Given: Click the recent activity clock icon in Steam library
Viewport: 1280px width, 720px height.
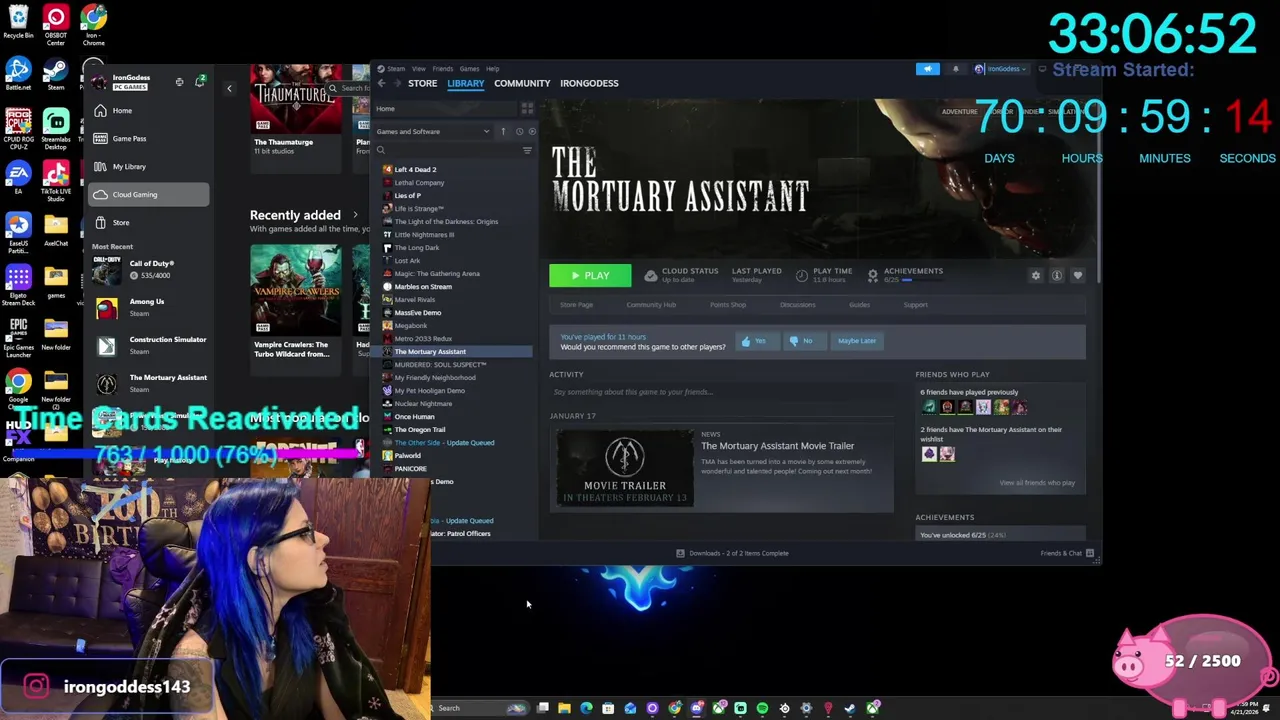Looking at the screenshot, I should point(519,131).
